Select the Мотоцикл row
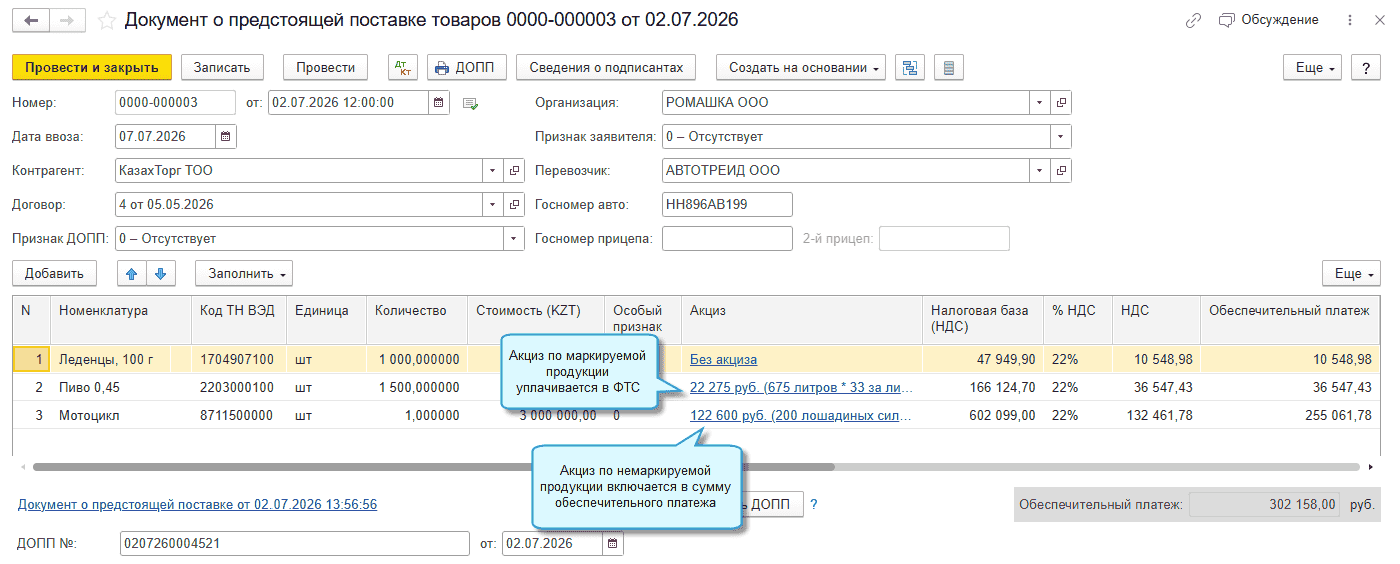Image resolution: width=1400 pixels, height=564 pixels. (x=697, y=415)
